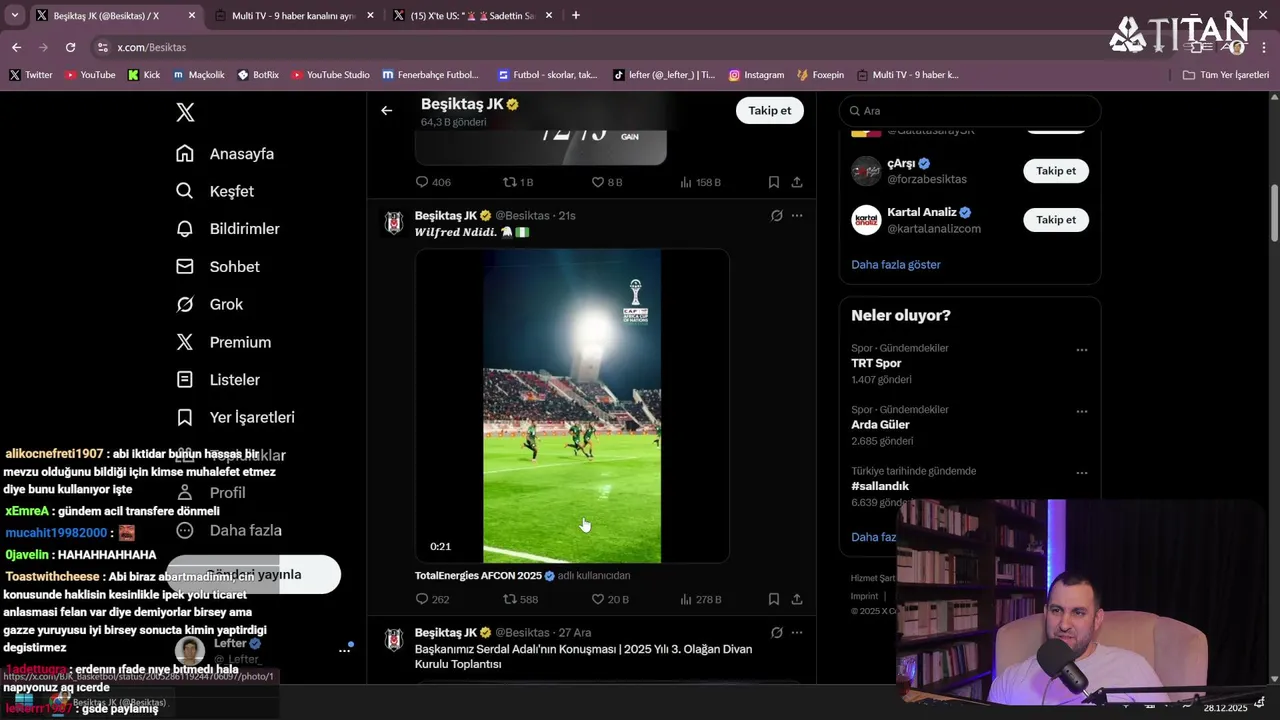Repost the Wilfred Ndidi post
The height and width of the screenshot is (720, 1280).
point(520,599)
